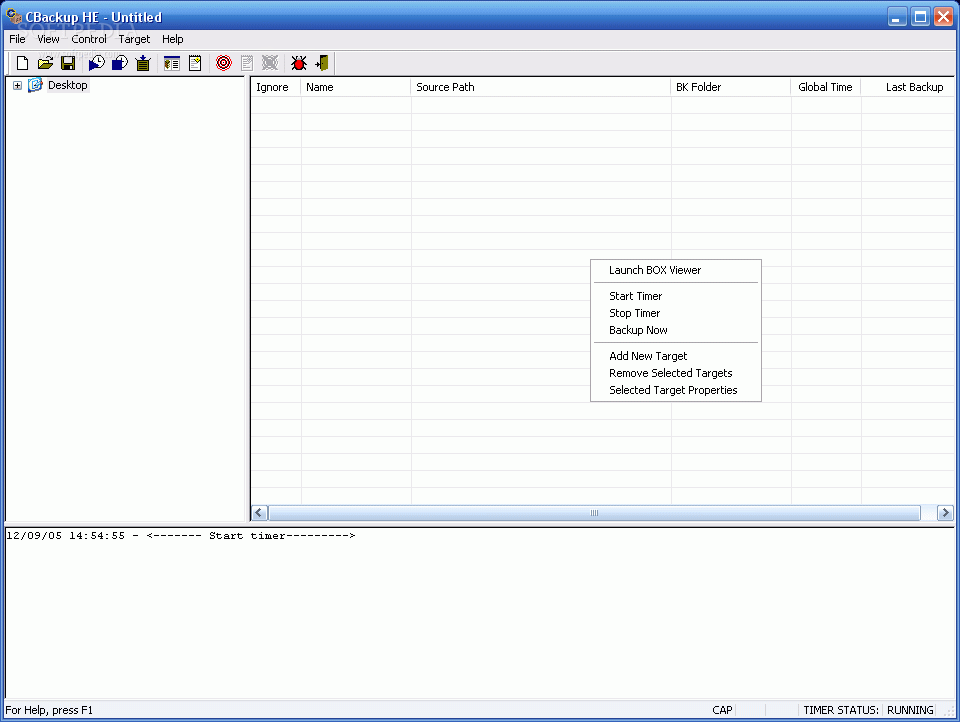The image size is (960, 722).
Task: Click the Source Path column header
Action: point(541,87)
